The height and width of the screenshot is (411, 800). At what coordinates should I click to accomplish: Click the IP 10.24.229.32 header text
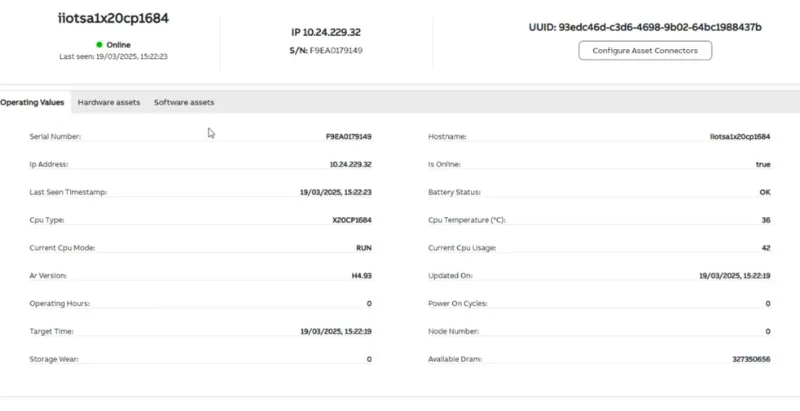(x=326, y=32)
